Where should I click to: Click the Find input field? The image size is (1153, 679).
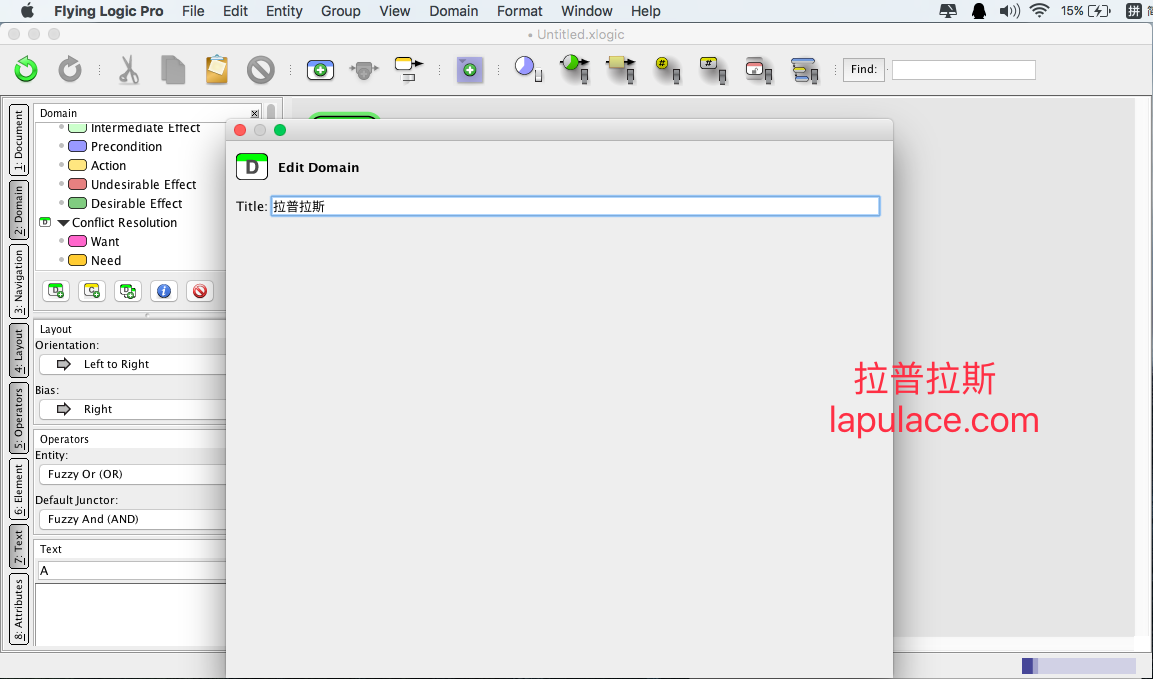coord(963,70)
